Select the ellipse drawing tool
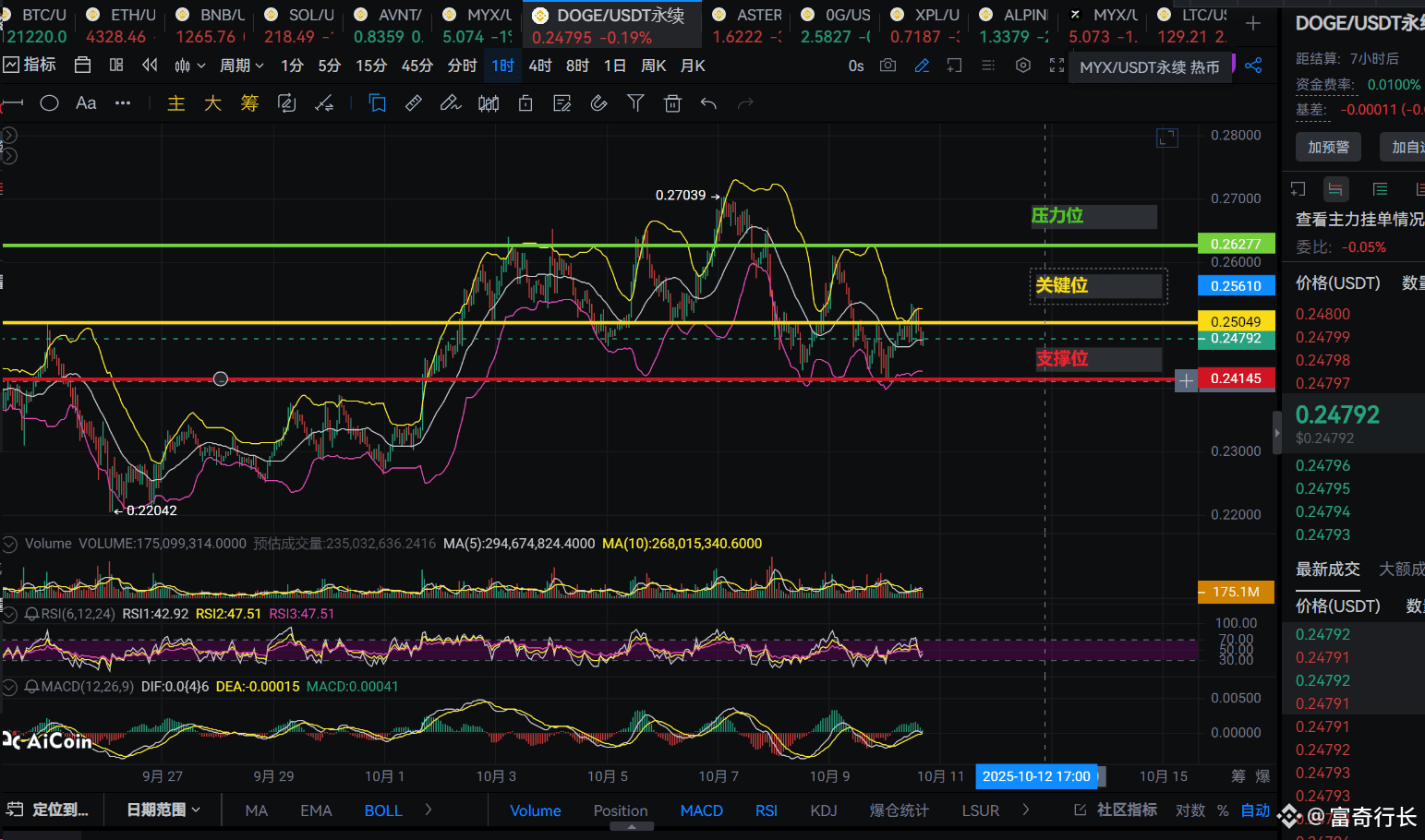This screenshot has height=840, width=1425. tap(50, 103)
